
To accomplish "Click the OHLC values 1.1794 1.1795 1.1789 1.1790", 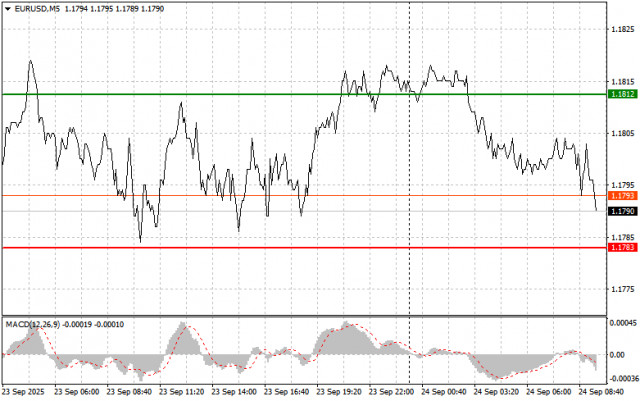I will point(114,9).
